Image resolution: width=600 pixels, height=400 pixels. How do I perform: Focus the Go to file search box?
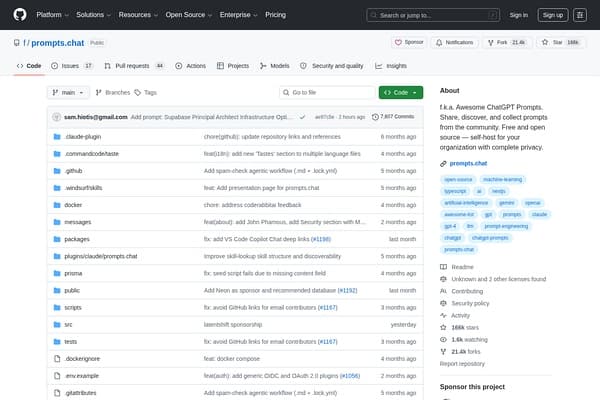(x=327, y=93)
